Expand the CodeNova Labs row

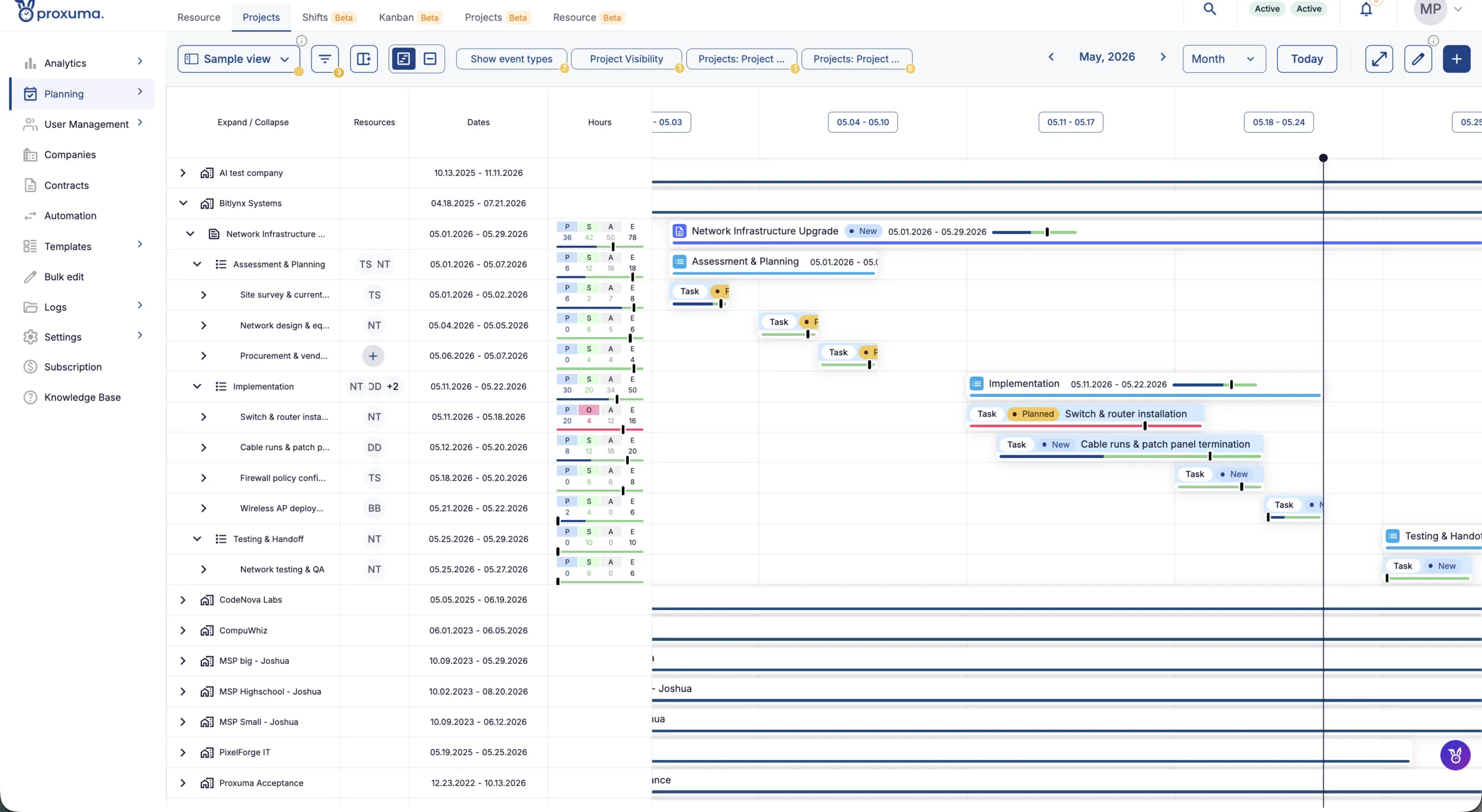coord(183,600)
